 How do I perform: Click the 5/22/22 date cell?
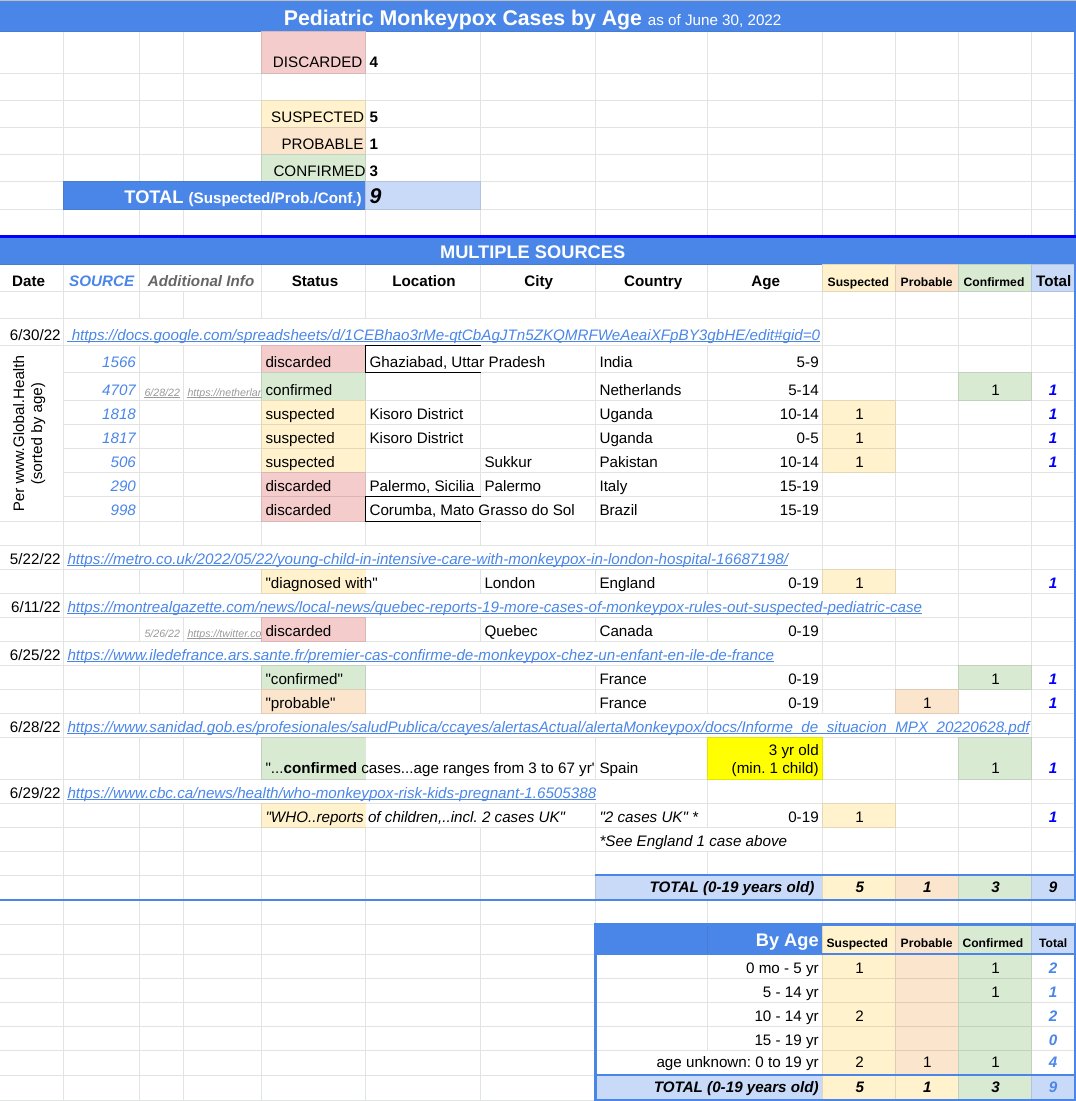(x=34, y=559)
